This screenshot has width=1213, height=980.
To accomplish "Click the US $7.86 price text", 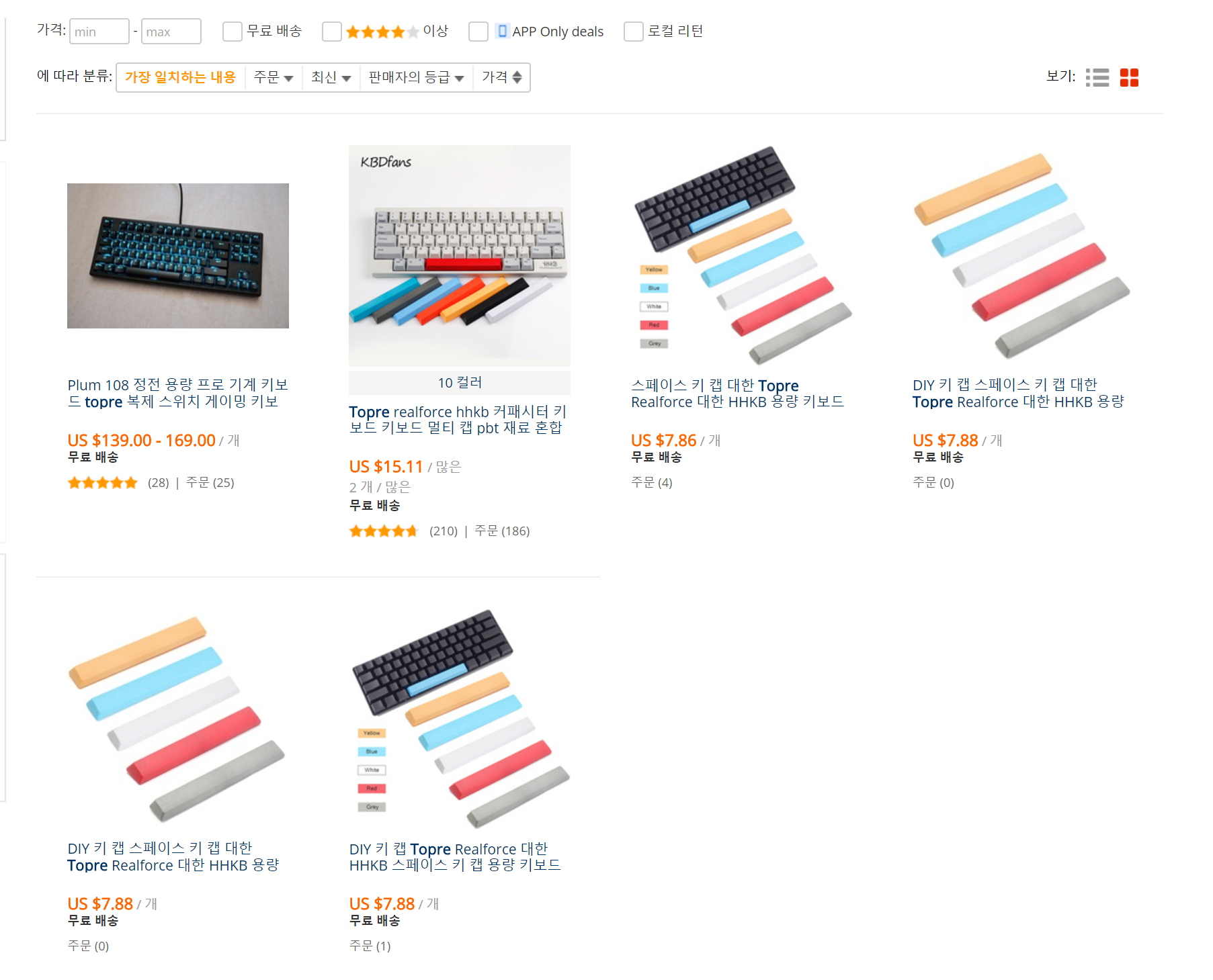I will pos(663,441).
